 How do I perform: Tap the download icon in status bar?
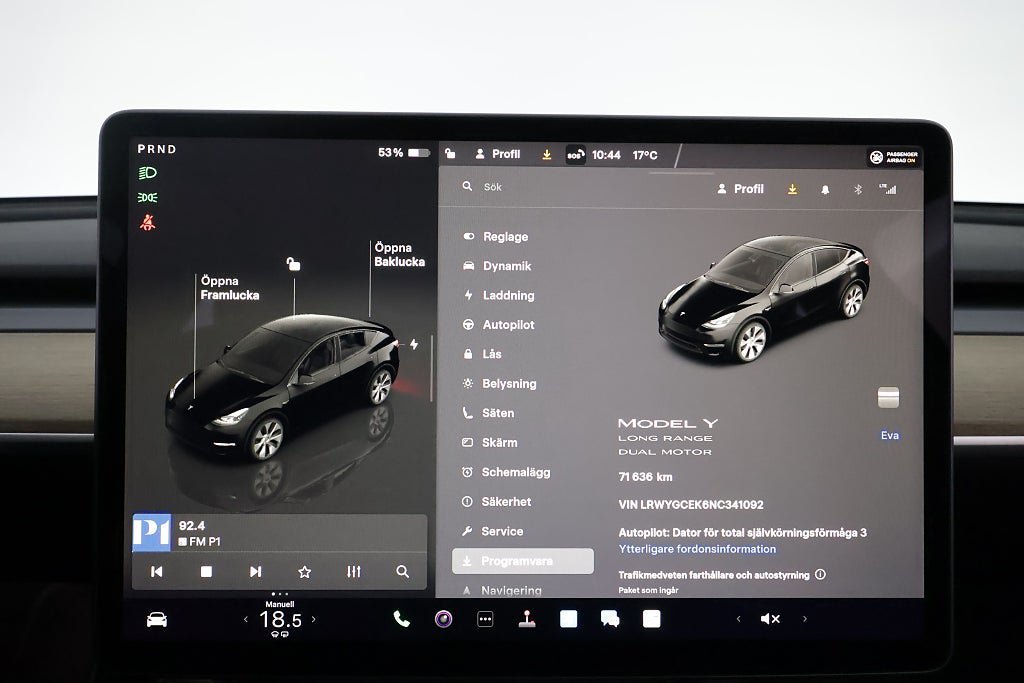tap(547, 155)
